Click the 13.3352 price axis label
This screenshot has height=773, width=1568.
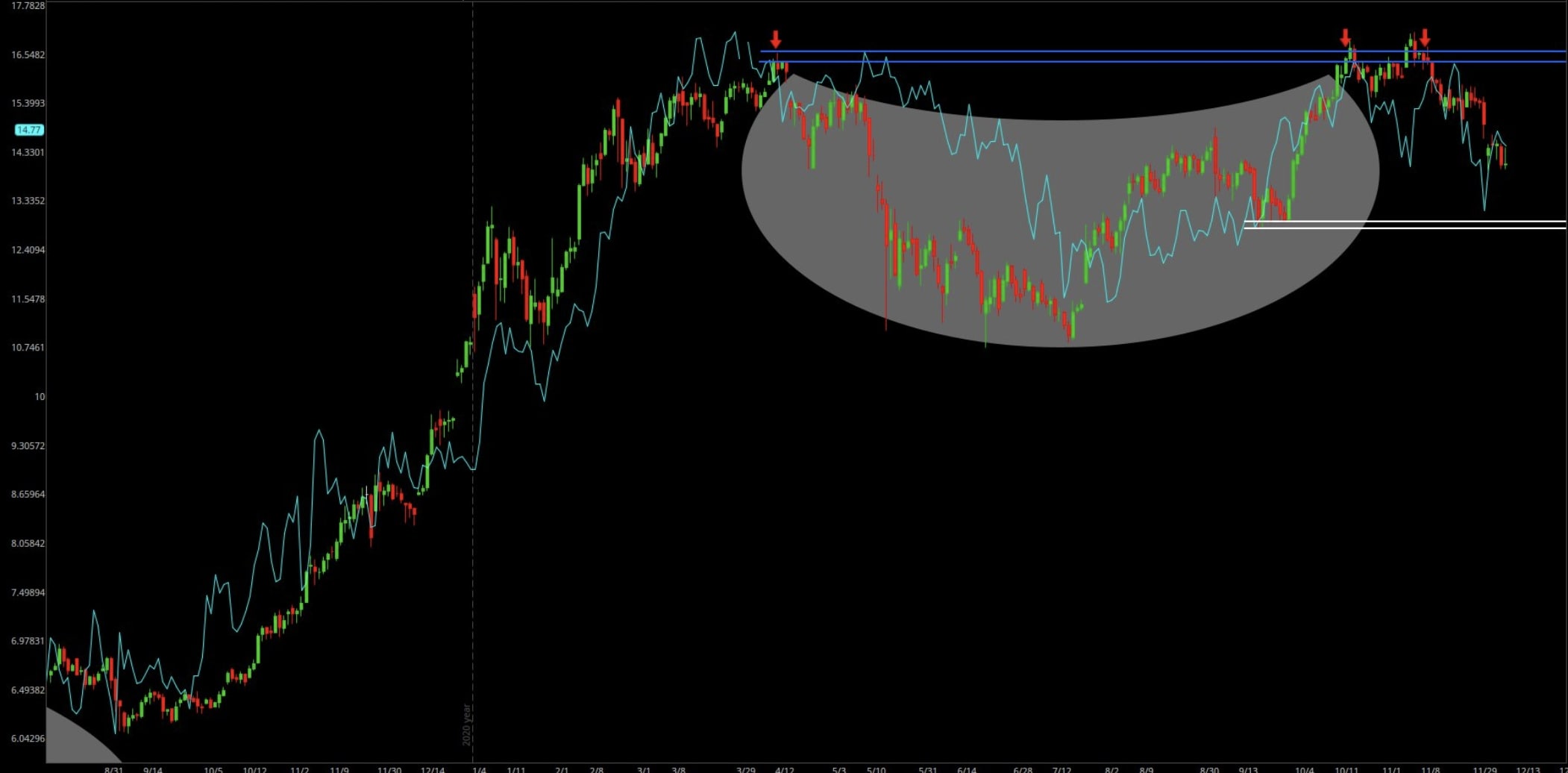tap(28, 201)
